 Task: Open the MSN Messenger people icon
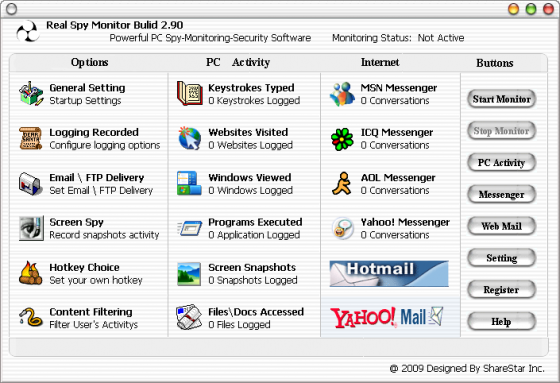[342, 94]
